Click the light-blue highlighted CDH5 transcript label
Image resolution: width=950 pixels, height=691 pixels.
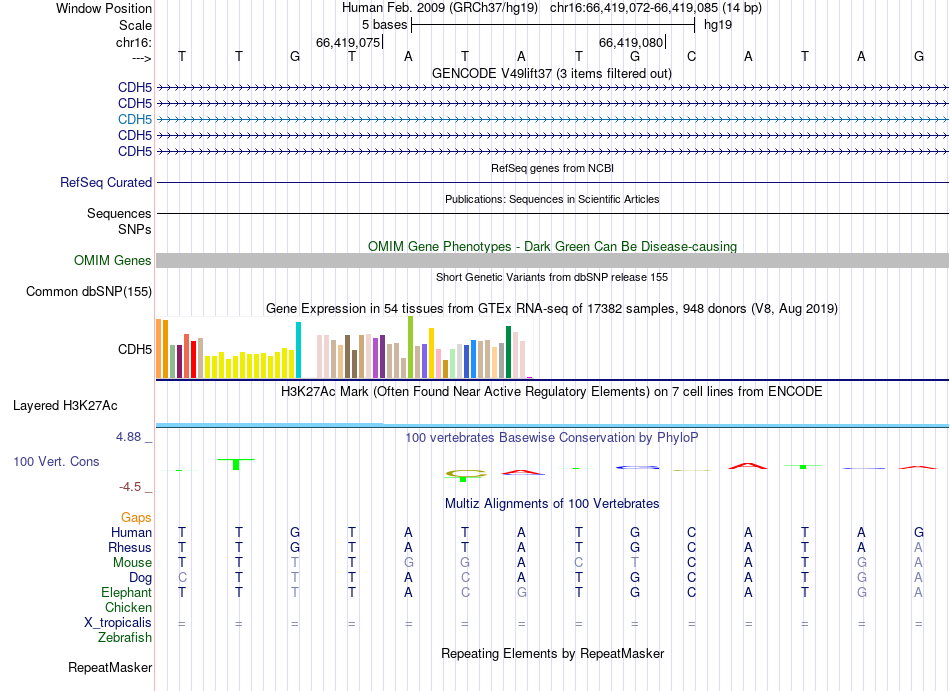tap(135, 119)
